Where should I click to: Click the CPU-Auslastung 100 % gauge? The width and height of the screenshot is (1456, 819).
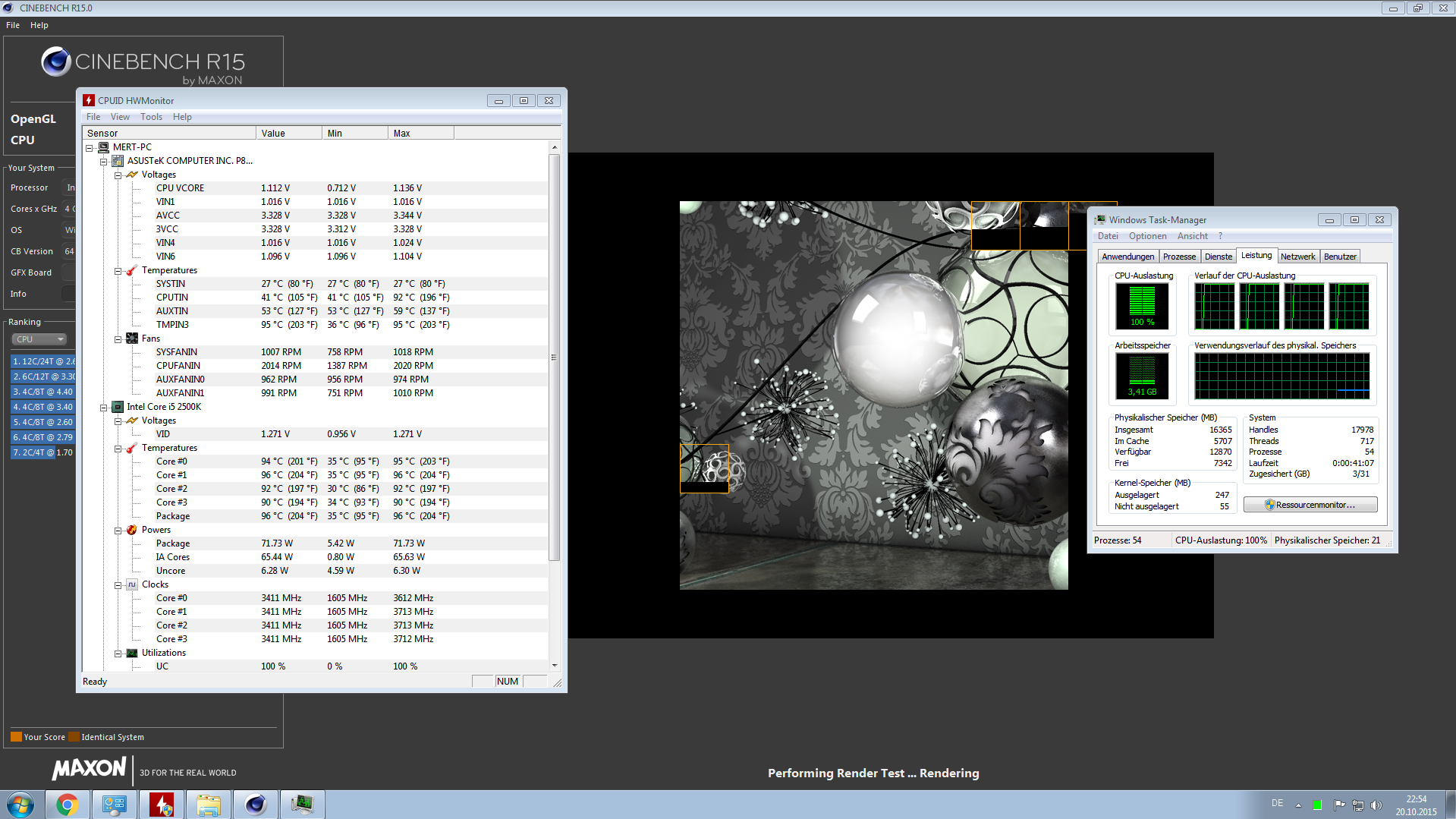coord(1142,305)
